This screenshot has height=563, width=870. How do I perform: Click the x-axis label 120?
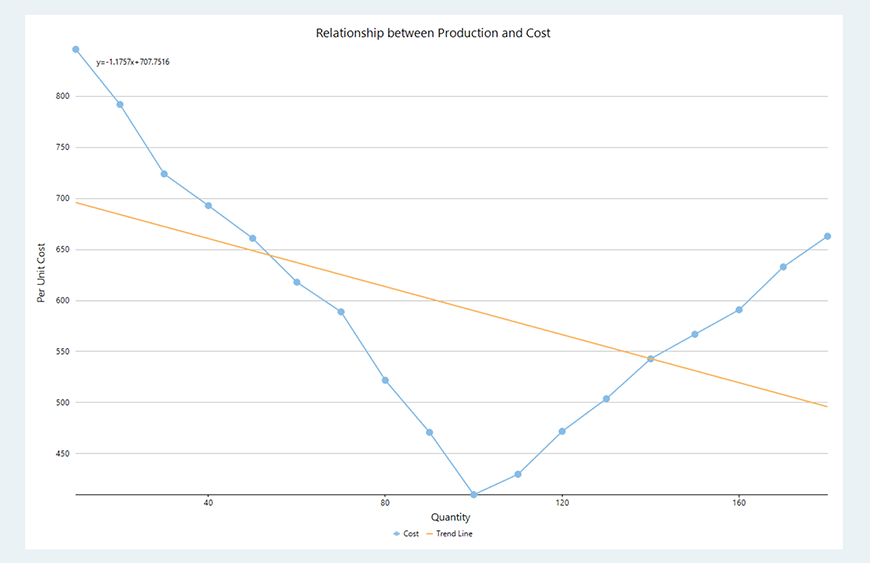coord(562,503)
